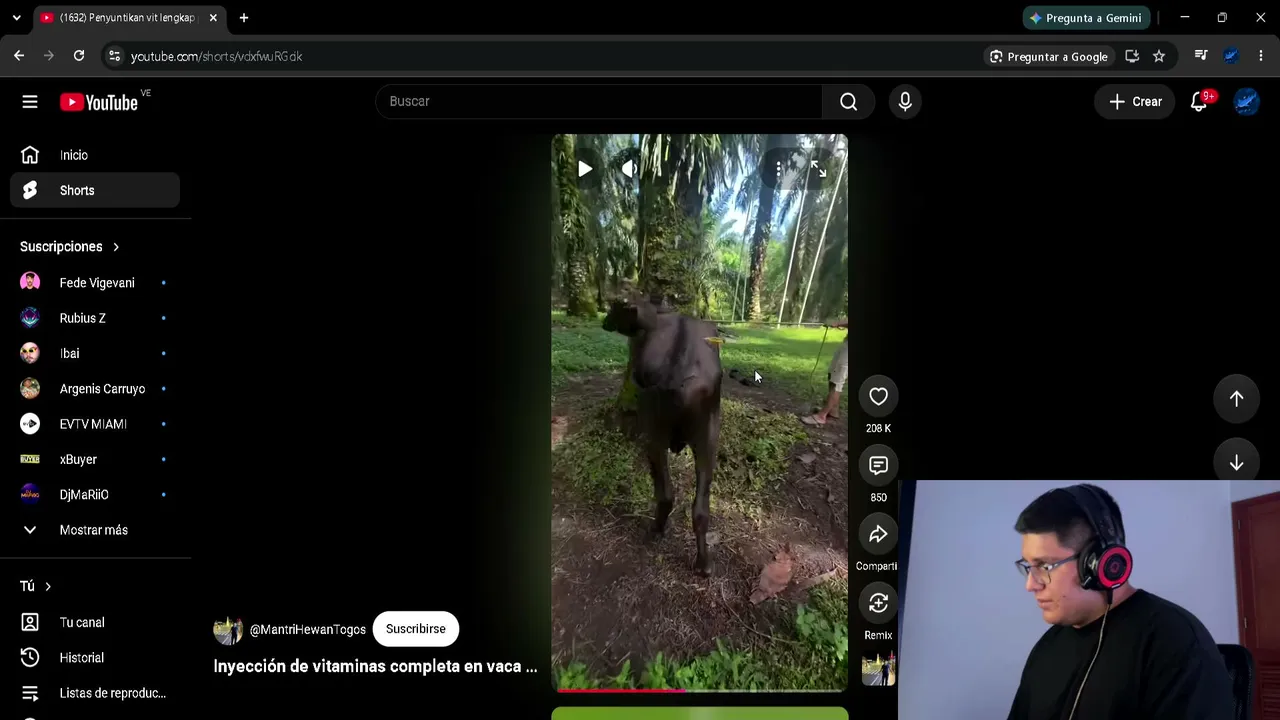
Task: Mute the Short with the volume icon
Action: [629, 169]
